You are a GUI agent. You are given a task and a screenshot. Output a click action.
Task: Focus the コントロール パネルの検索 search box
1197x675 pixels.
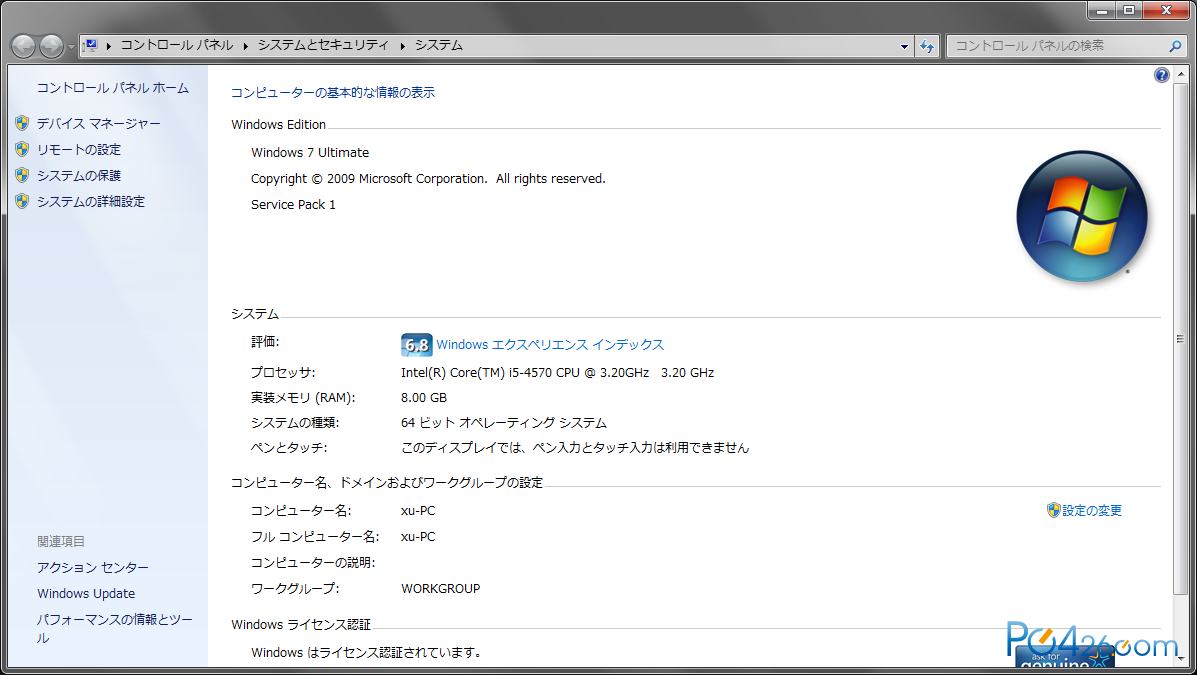coord(1060,46)
